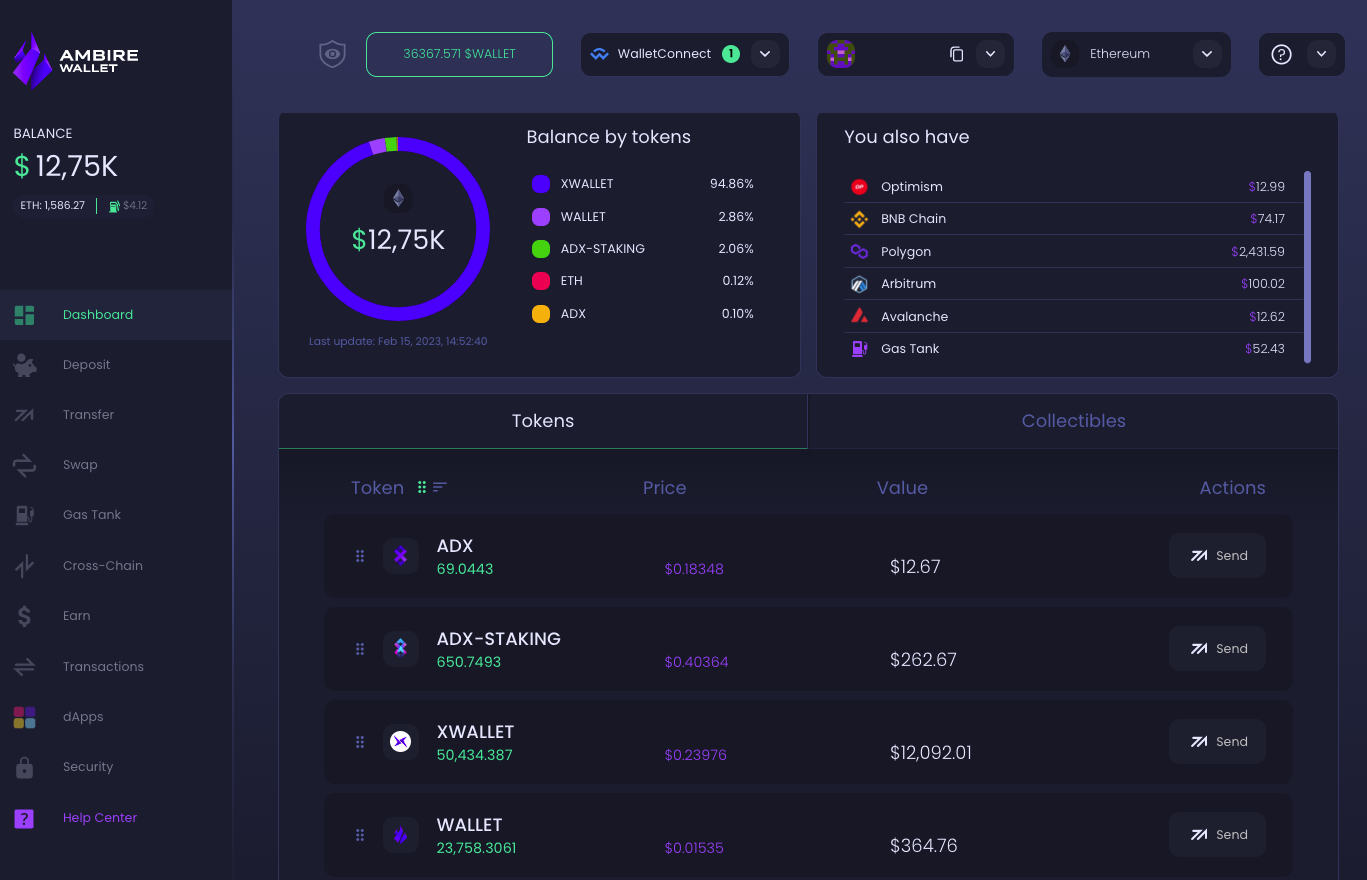Expand the account selector chevron
Viewport: 1367px width, 880px height.
point(990,54)
